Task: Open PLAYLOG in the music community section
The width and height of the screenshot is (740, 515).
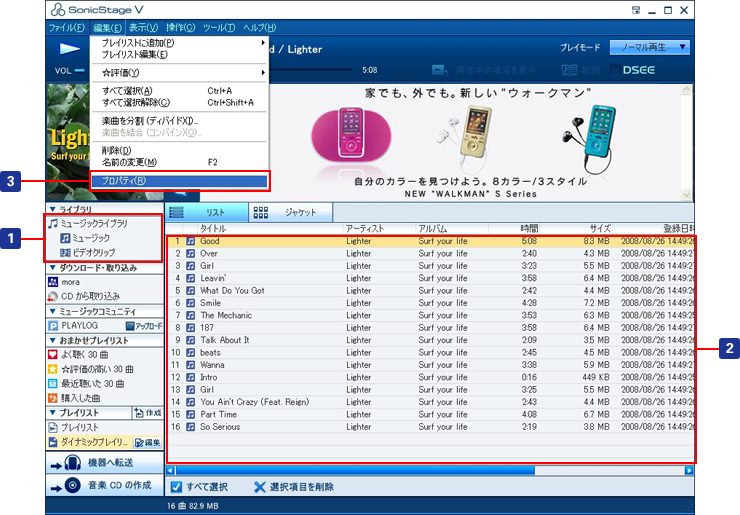Action: coord(82,325)
